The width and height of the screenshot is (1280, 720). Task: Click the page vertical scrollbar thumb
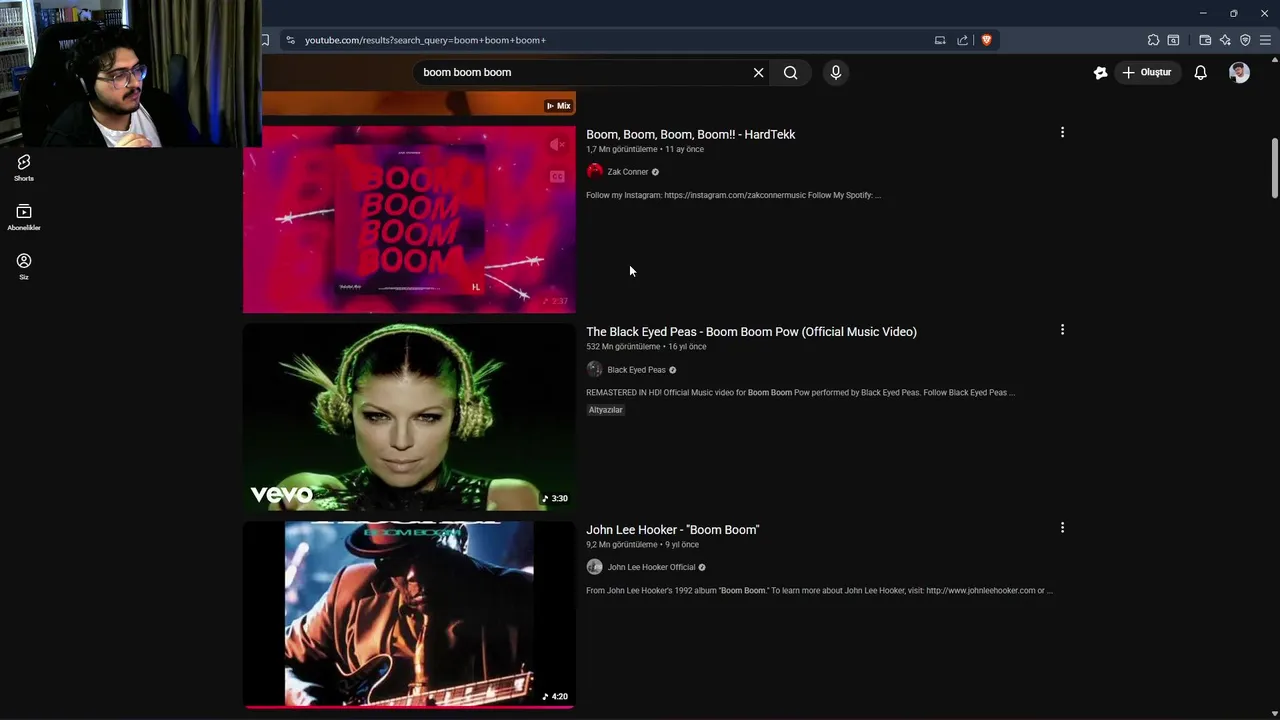[1274, 168]
